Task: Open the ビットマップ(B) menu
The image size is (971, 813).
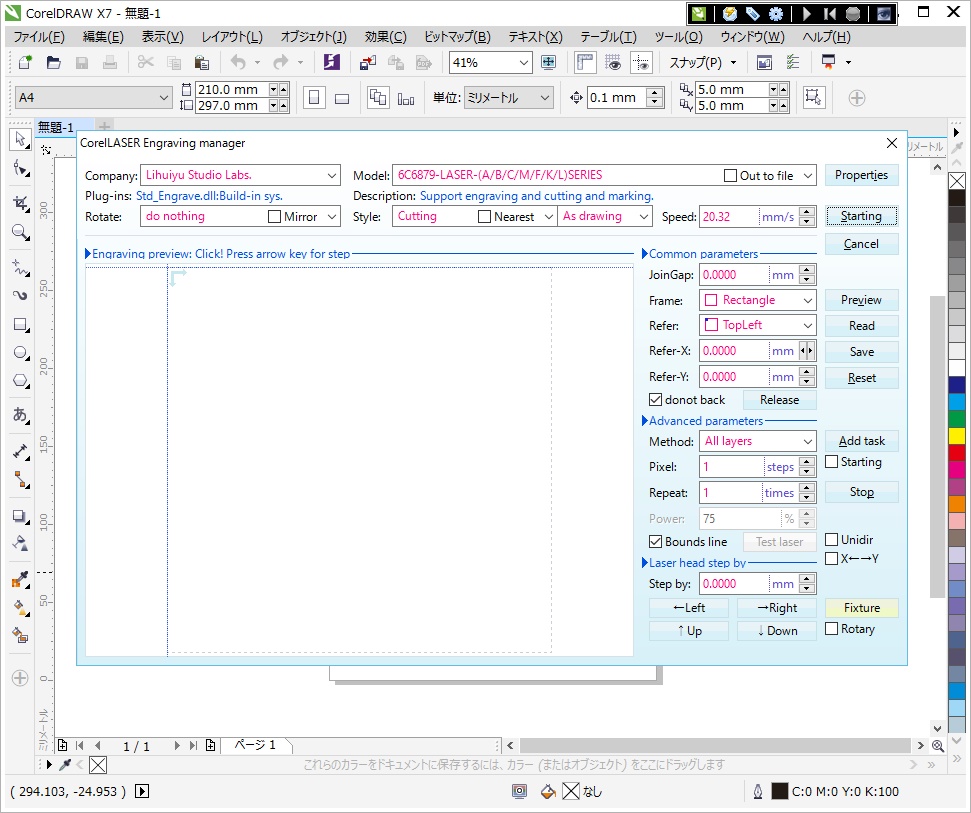Action: coord(457,37)
